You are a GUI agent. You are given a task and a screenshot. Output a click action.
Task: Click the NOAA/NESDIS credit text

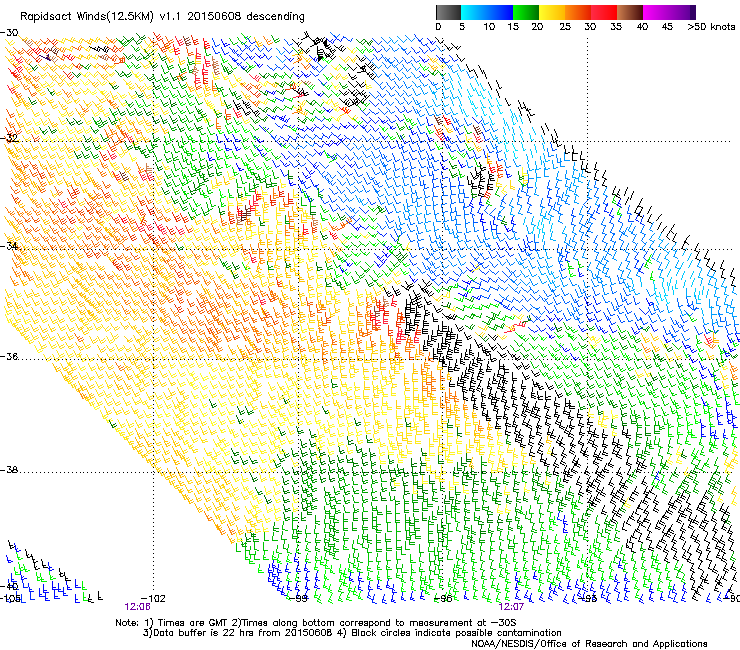click(589, 643)
